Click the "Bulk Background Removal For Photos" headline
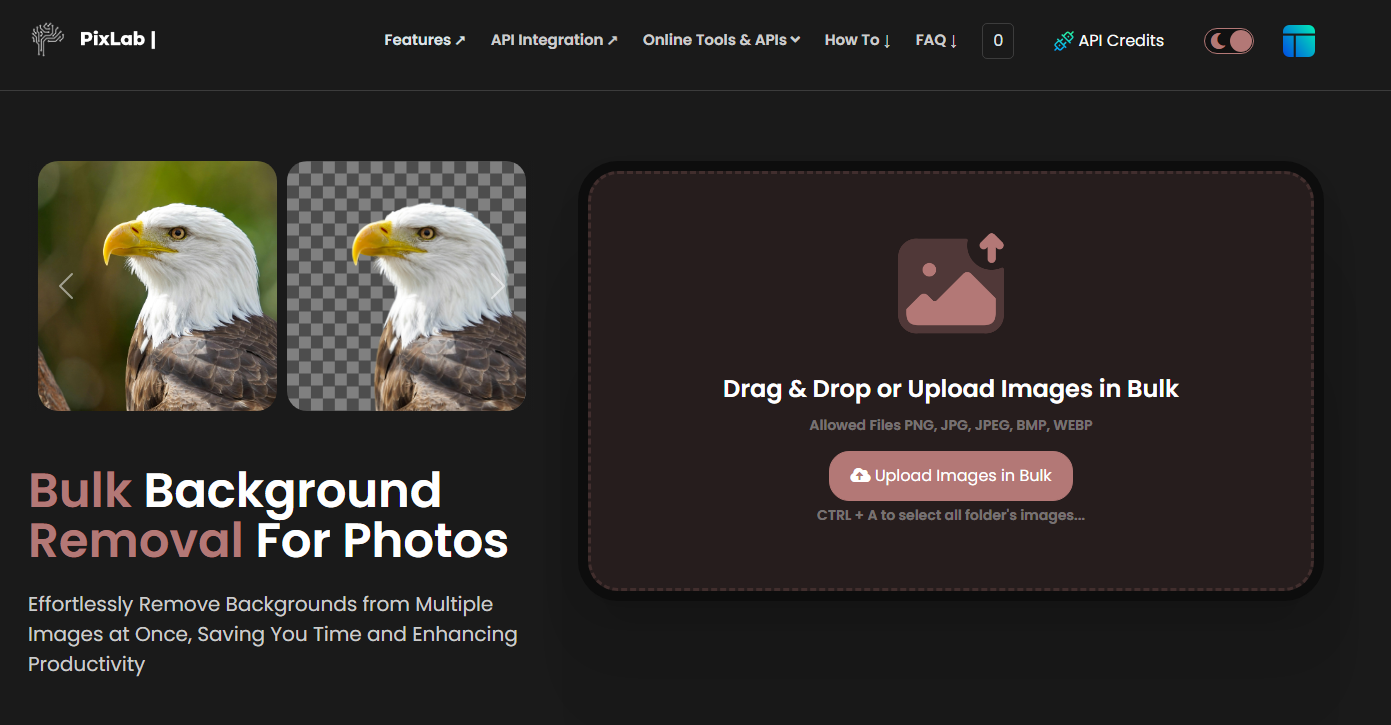This screenshot has width=1391, height=725. tap(268, 515)
